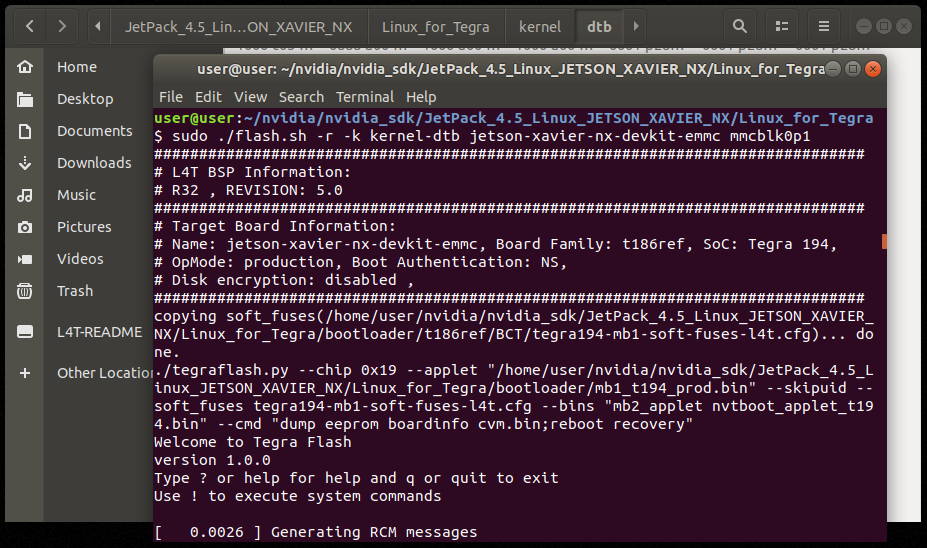Show later path segments with right arrow
This screenshot has width=927, height=548.
636,27
